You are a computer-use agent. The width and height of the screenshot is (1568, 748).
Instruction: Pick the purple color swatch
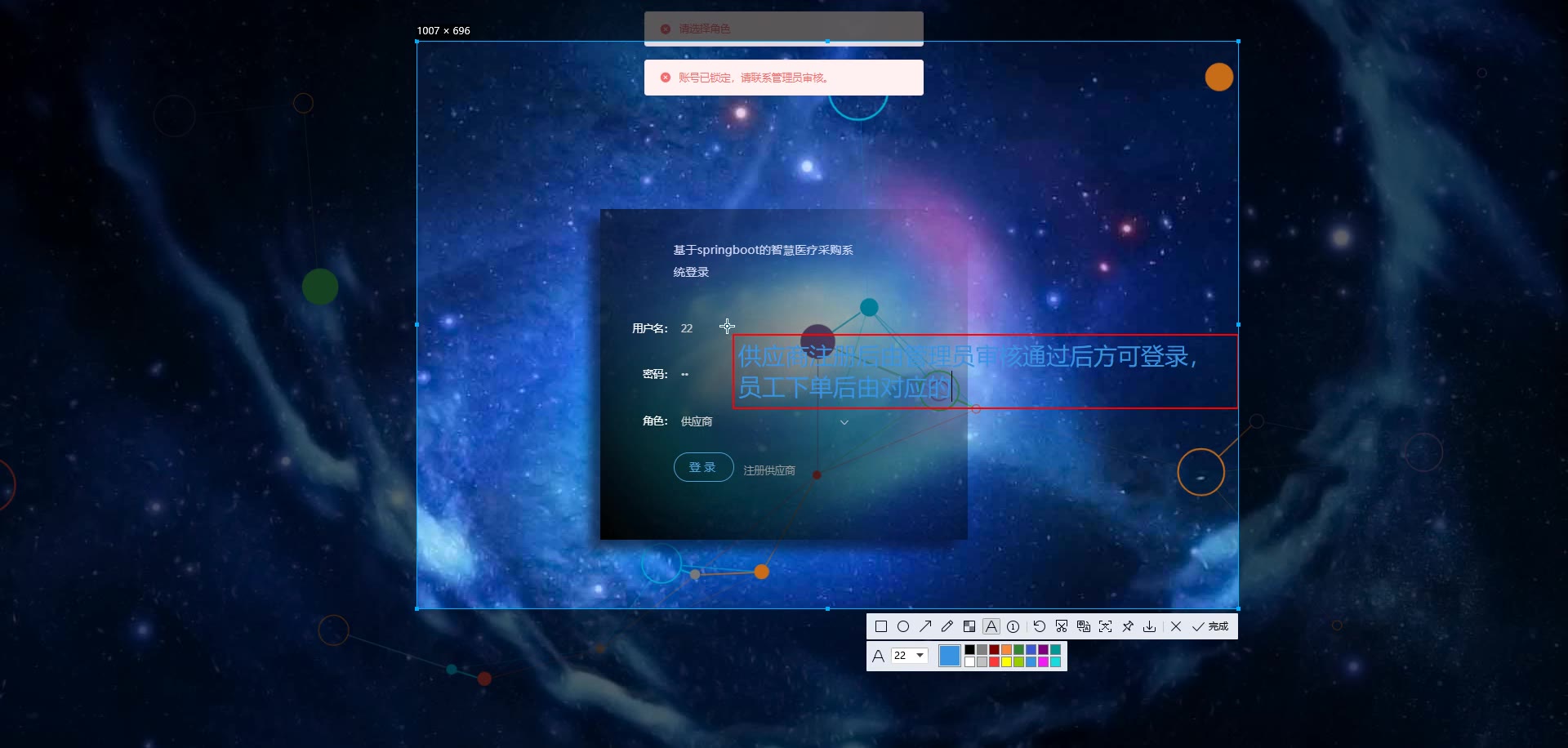[1044, 650]
